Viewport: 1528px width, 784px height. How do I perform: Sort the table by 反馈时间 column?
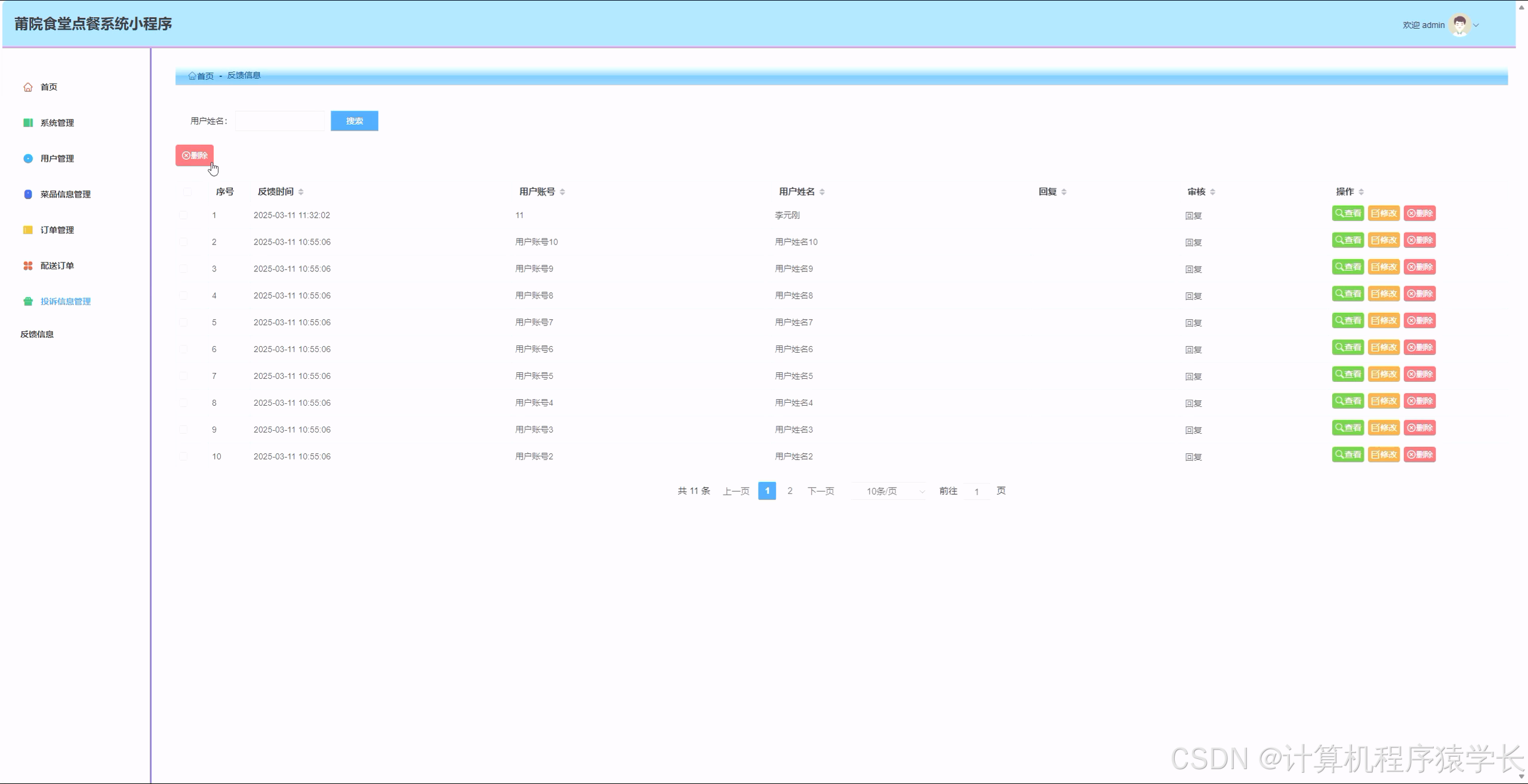coord(302,192)
